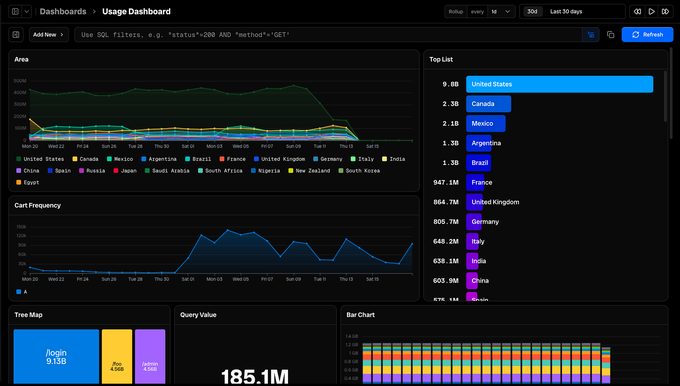The width and height of the screenshot is (680, 386).
Task: Toggle United Kingdom series in Area legend
Action: click(279, 159)
